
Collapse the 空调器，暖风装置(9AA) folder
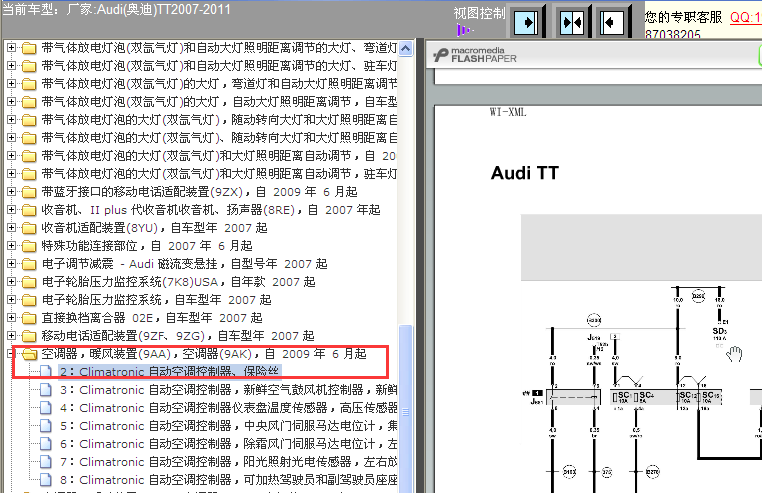click(x=11, y=353)
